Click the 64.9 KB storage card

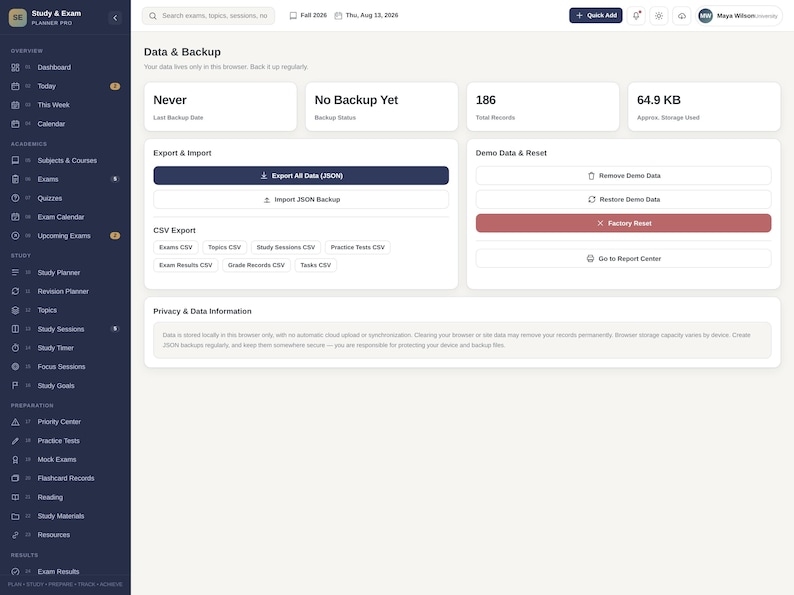pyautogui.click(x=704, y=107)
